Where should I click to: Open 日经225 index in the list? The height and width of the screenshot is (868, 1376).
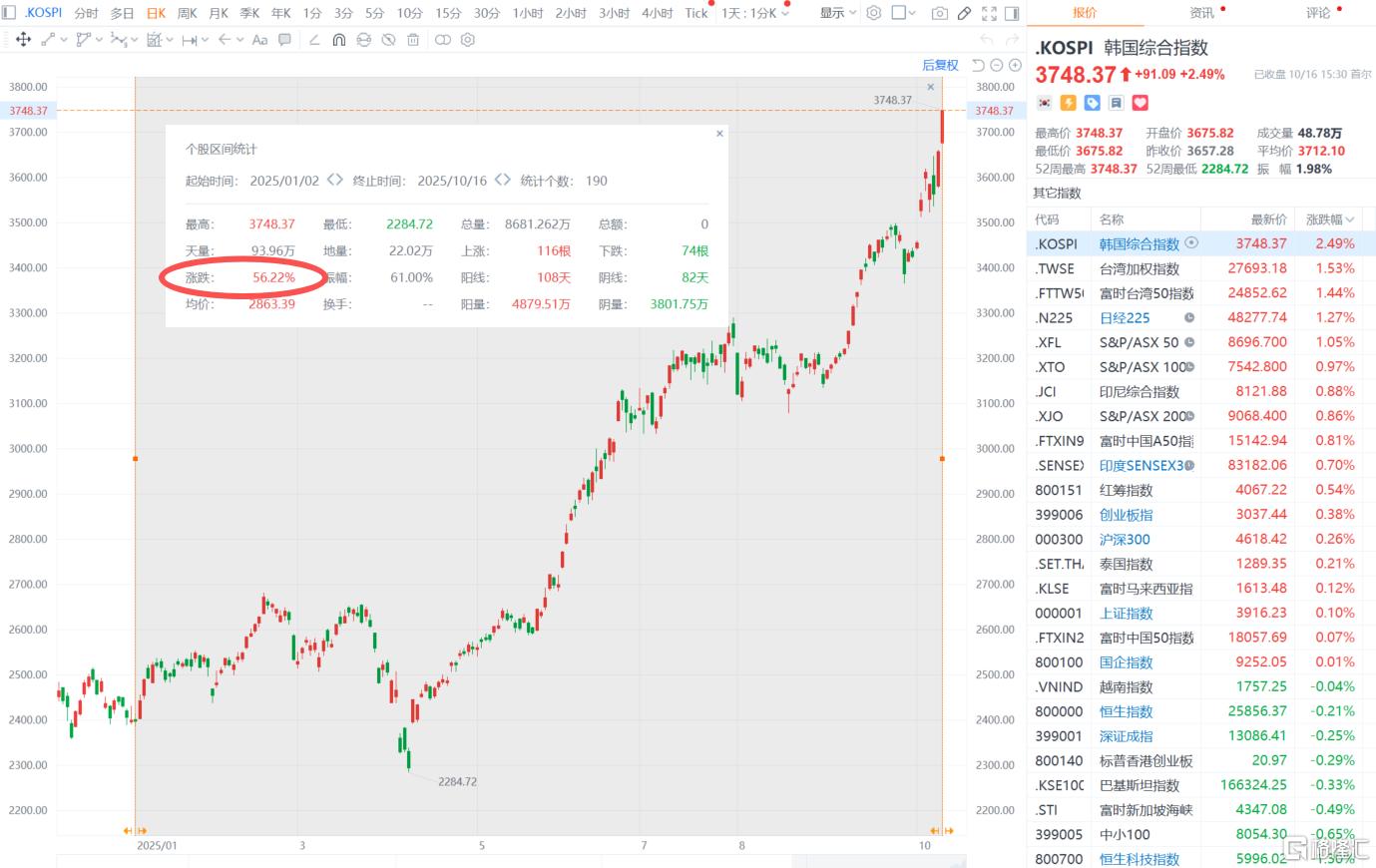pos(1125,317)
